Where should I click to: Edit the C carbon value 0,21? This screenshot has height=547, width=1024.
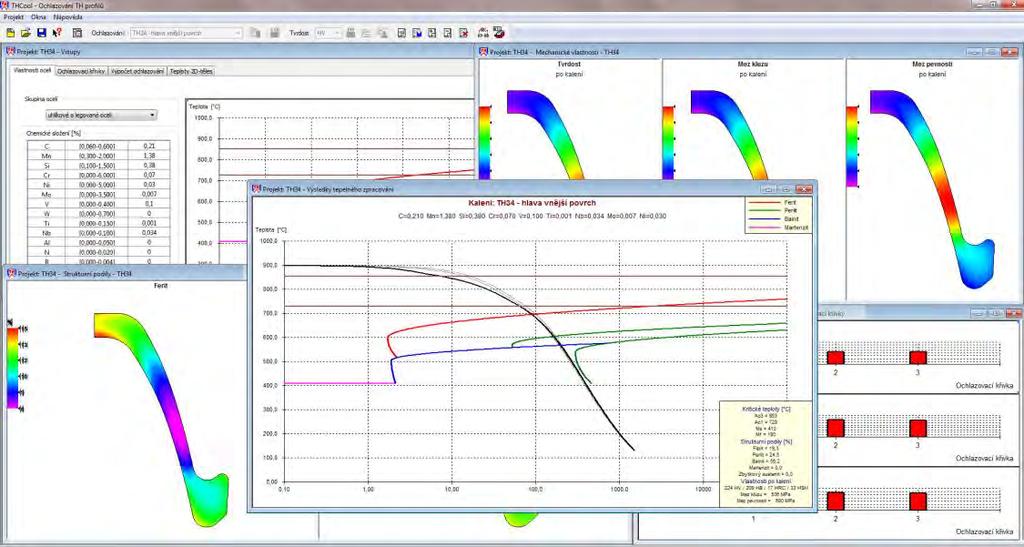click(149, 147)
